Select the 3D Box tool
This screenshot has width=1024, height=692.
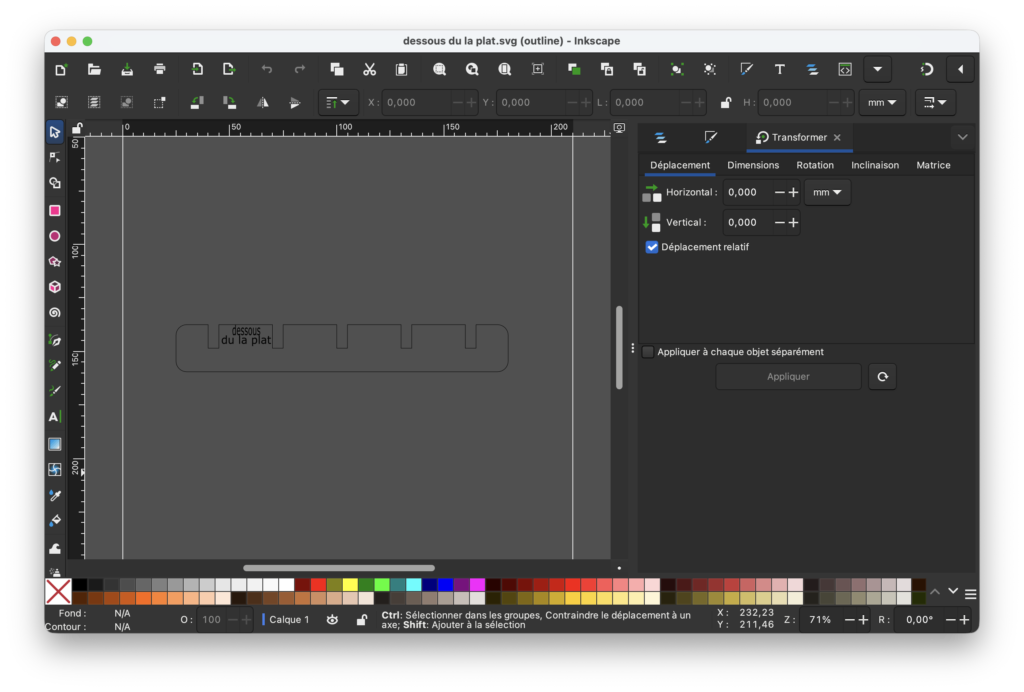tap(55, 287)
